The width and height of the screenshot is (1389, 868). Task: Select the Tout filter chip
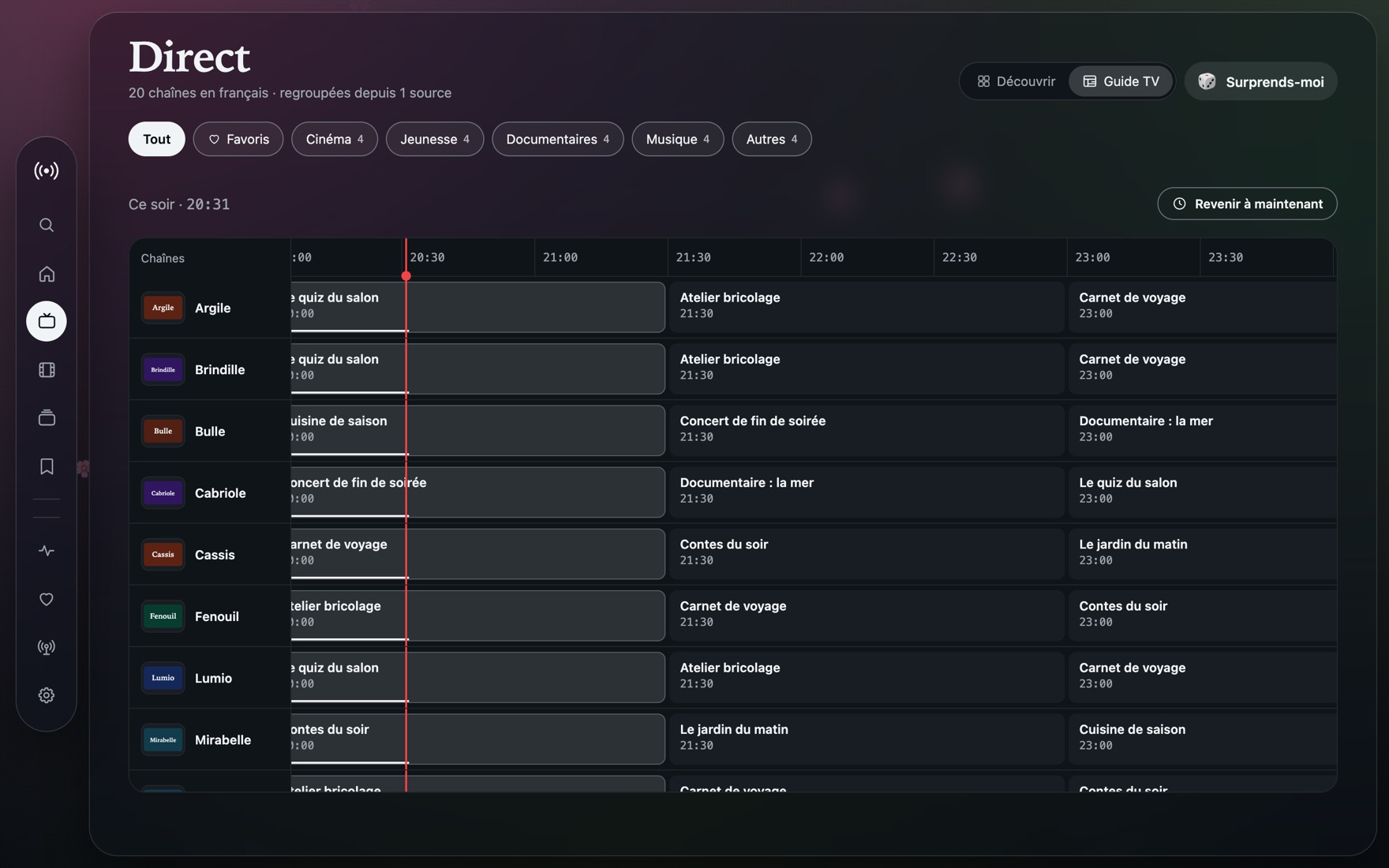pyautogui.click(x=157, y=139)
